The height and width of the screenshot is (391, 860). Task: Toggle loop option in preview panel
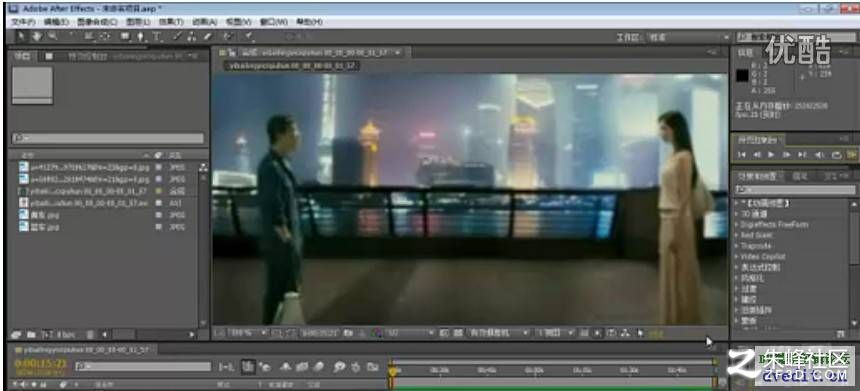pos(836,155)
